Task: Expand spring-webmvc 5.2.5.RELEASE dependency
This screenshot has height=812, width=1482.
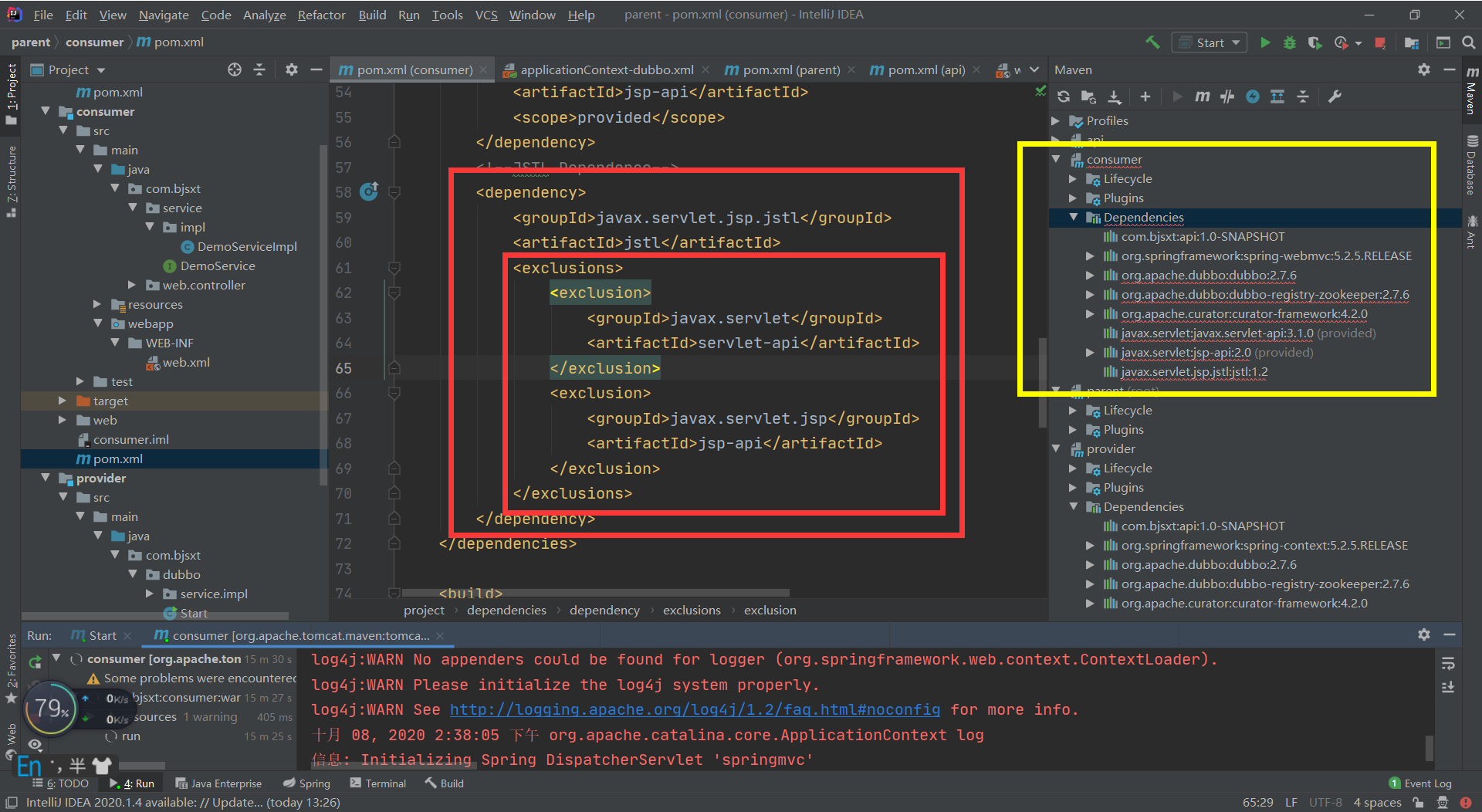Action: (1090, 256)
